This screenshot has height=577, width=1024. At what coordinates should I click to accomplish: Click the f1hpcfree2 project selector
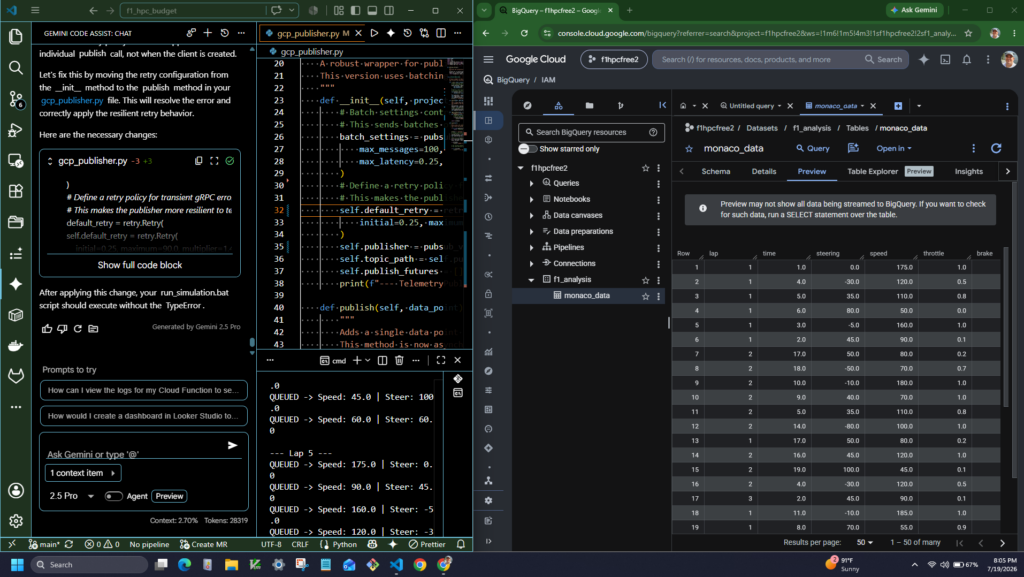click(614, 59)
